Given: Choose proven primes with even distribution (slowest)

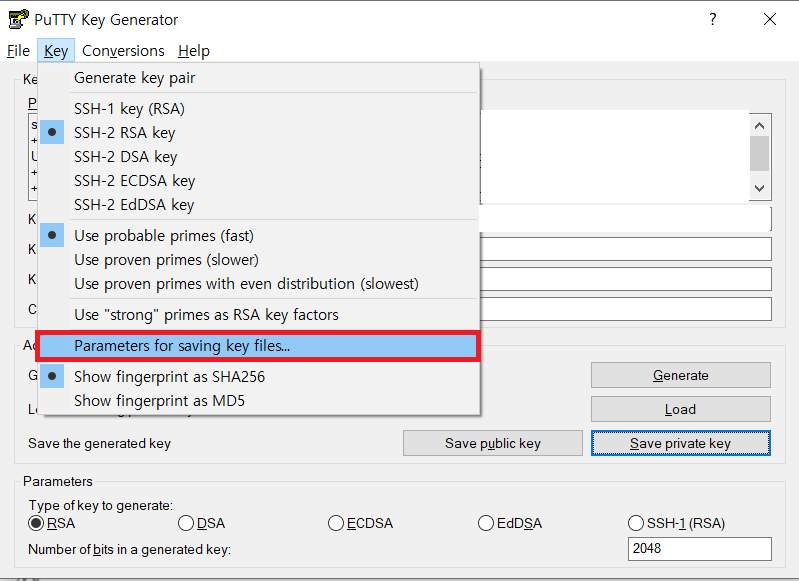Looking at the screenshot, I should click(258, 283).
